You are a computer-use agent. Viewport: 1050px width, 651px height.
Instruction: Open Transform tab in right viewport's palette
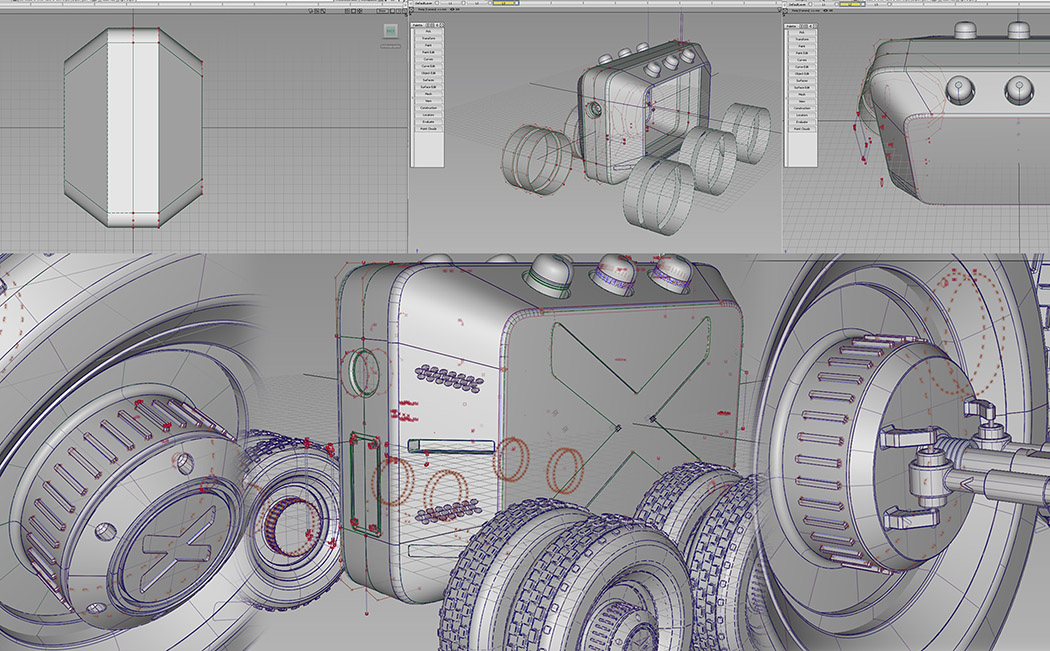[x=801, y=39]
